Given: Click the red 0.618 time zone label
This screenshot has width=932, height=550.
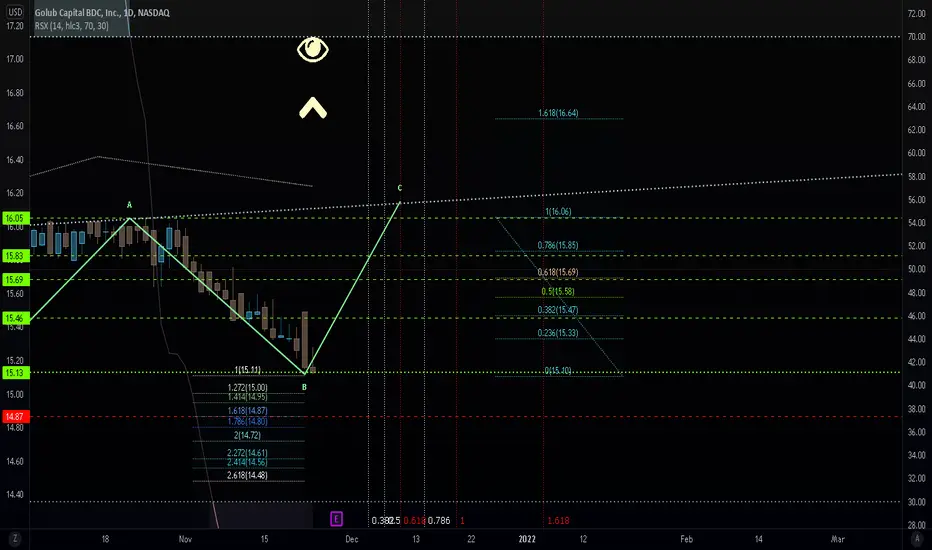Looking at the screenshot, I should point(414,520).
